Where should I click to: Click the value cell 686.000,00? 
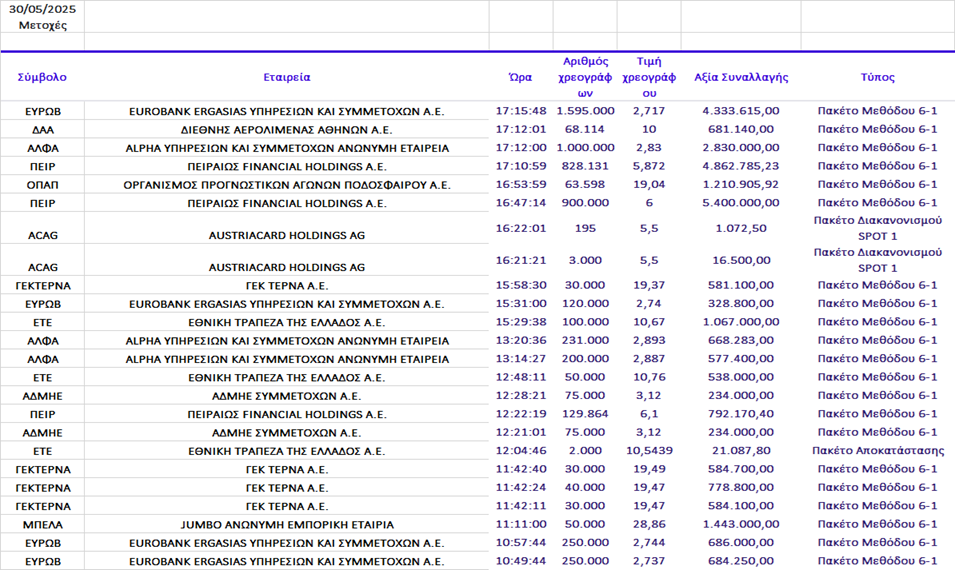coord(741,542)
